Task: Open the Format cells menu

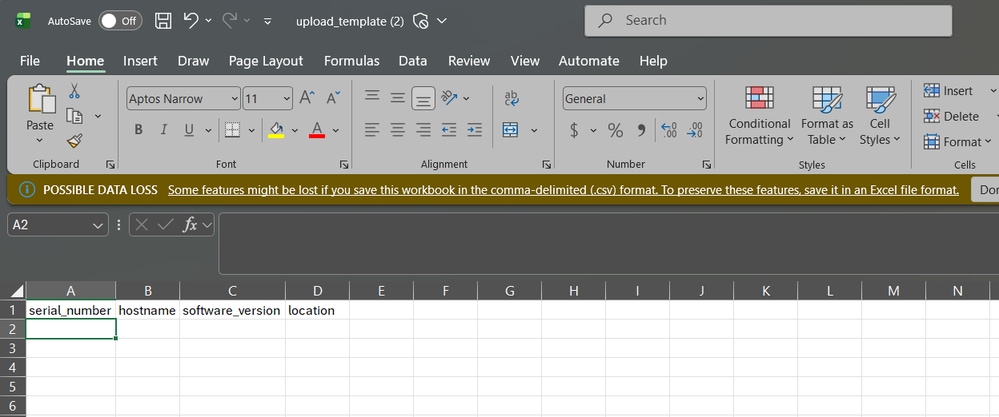Action: point(958,141)
